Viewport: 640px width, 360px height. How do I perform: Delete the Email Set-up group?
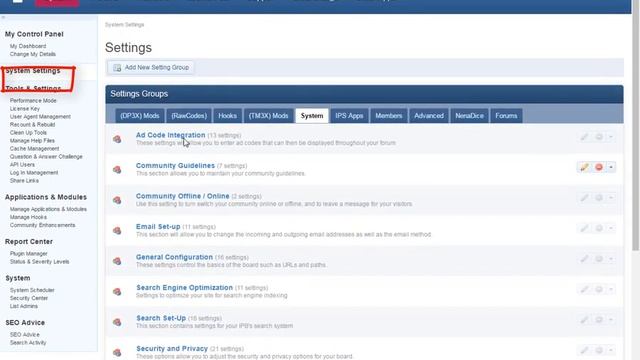[x=599, y=228]
